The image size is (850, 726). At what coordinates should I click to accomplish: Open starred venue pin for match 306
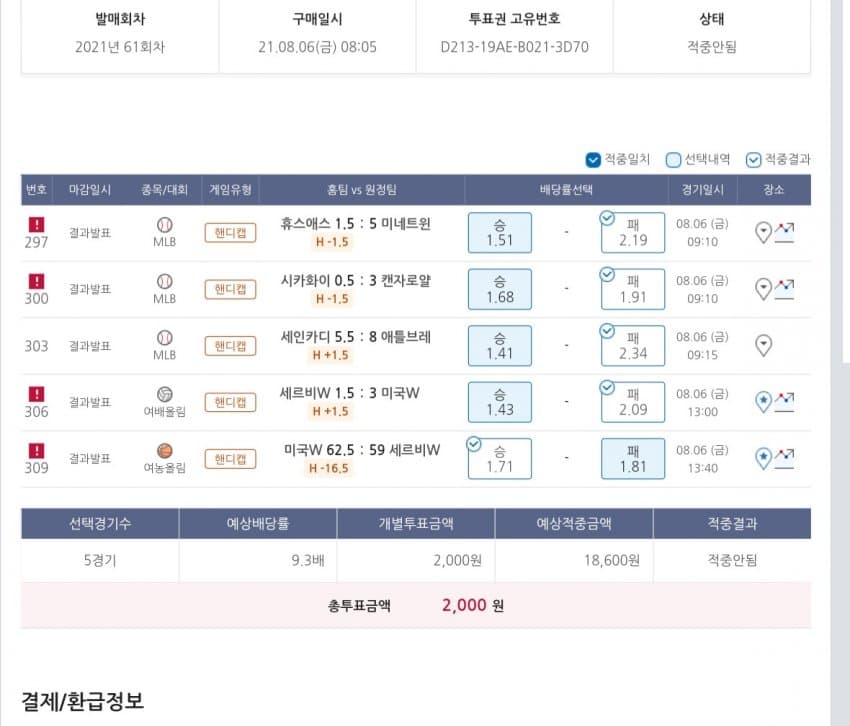[x=763, y=402]
